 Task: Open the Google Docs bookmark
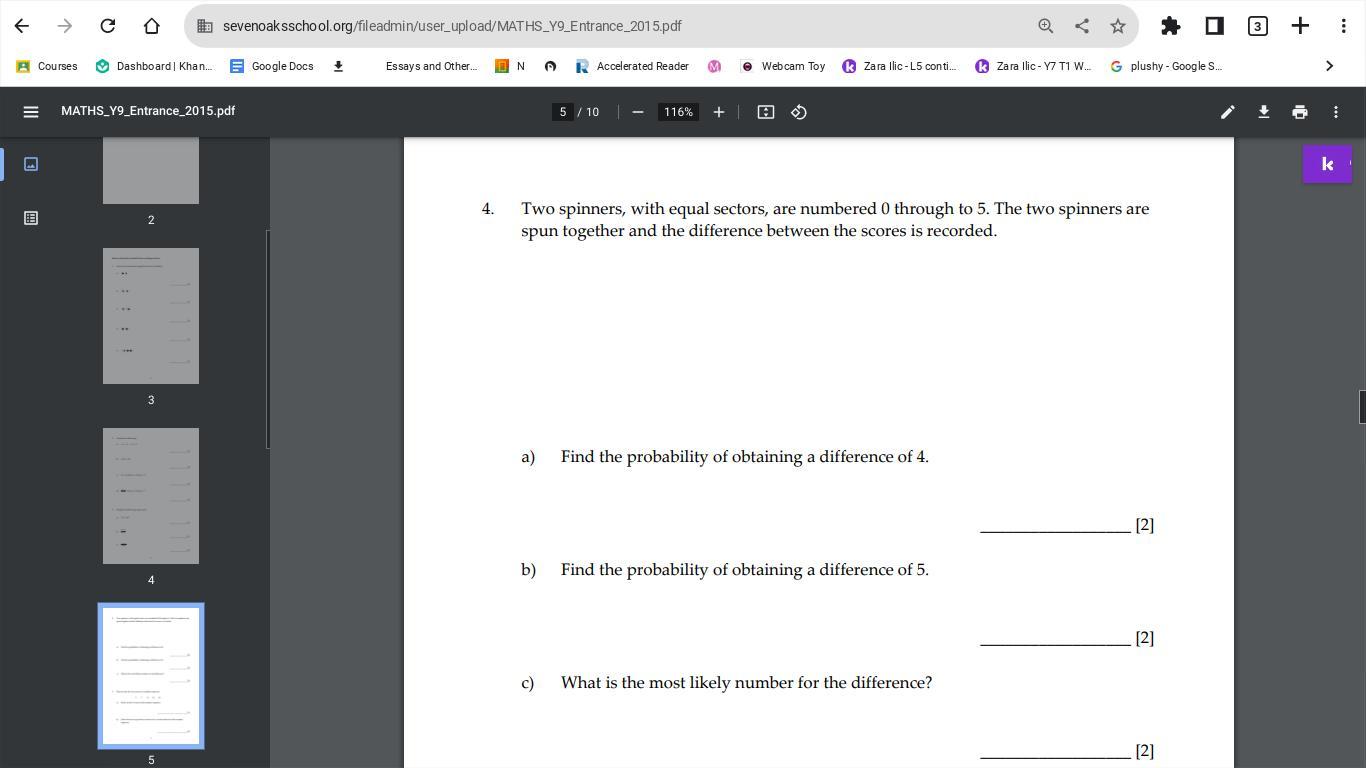click(272, 66)
